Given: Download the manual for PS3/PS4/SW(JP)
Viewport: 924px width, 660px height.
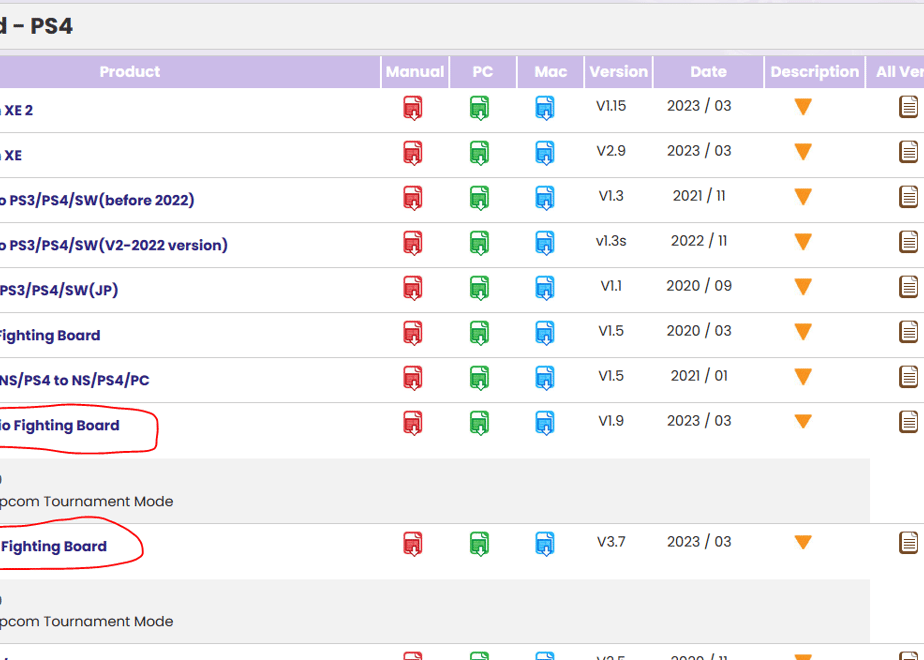Looking at the screenshot, I should coord(413,288).
